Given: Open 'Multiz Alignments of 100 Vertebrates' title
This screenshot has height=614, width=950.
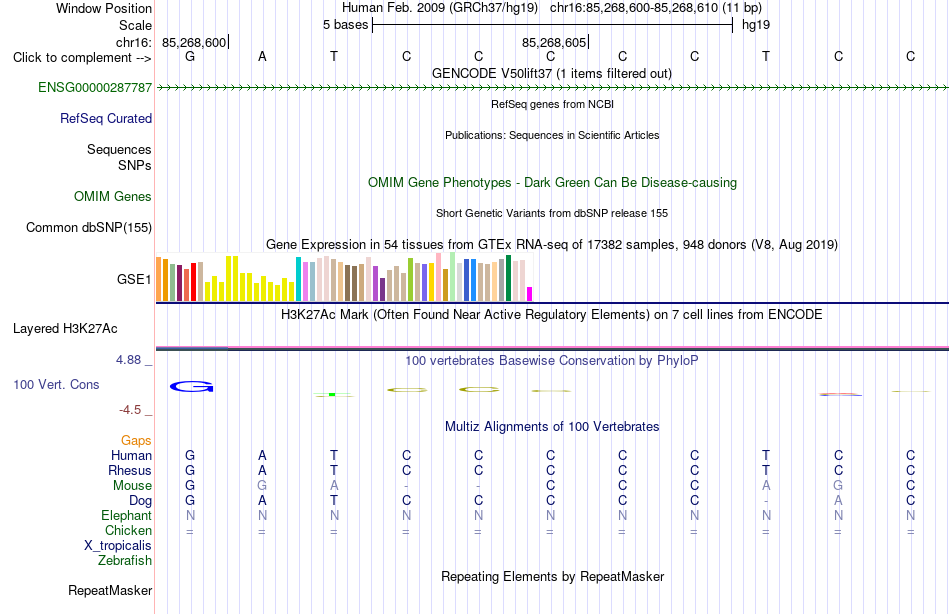Looking at the screenshot, I should 552,426.
